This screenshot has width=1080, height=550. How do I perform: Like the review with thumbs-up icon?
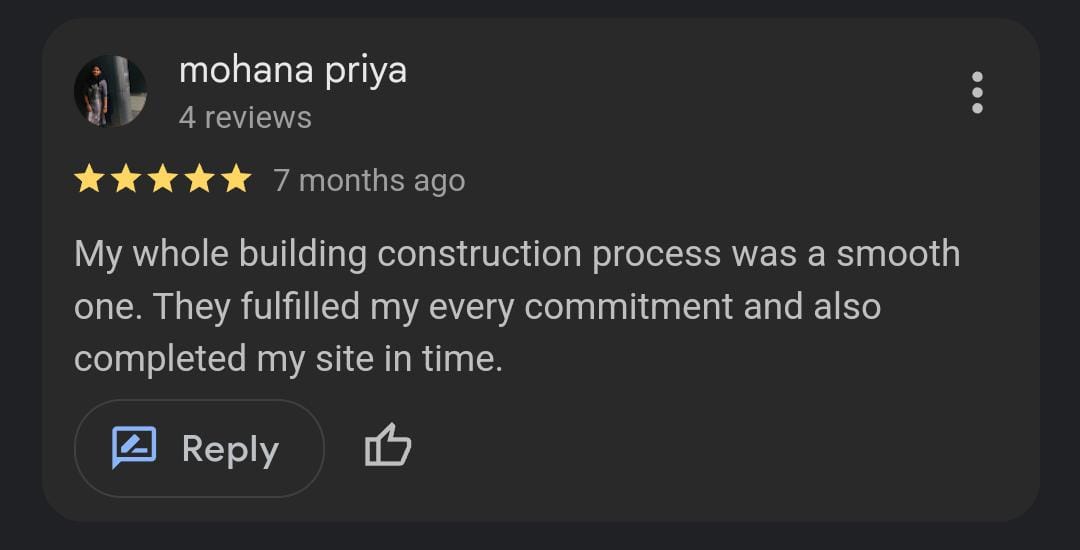[x=388, y=446]
